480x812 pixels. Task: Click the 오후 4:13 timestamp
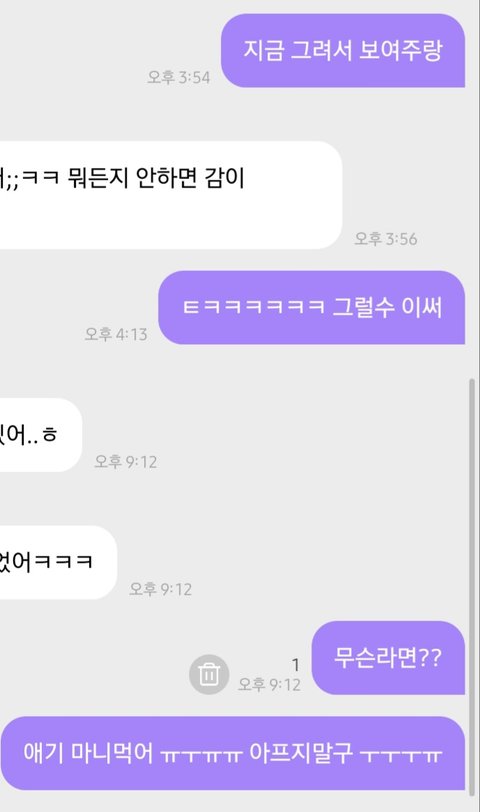coord(116,334)
